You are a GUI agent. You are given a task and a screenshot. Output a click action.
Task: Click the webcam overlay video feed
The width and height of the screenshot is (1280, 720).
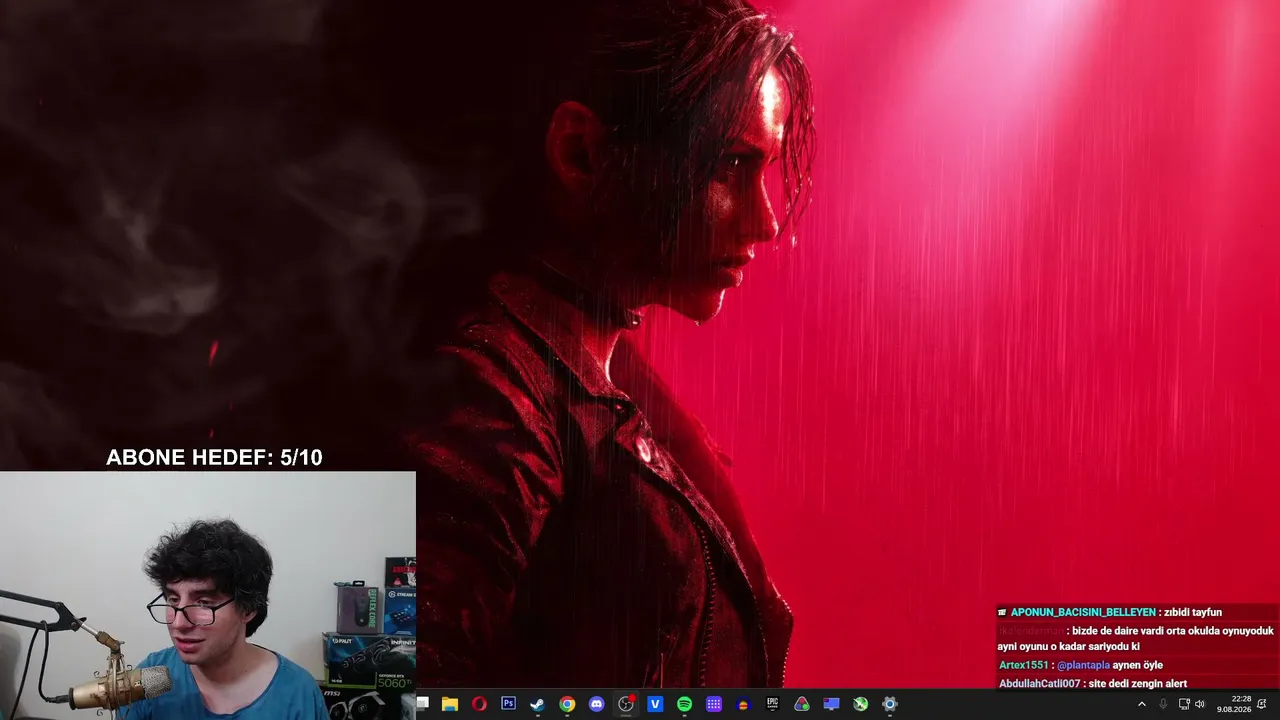point(208,596)
